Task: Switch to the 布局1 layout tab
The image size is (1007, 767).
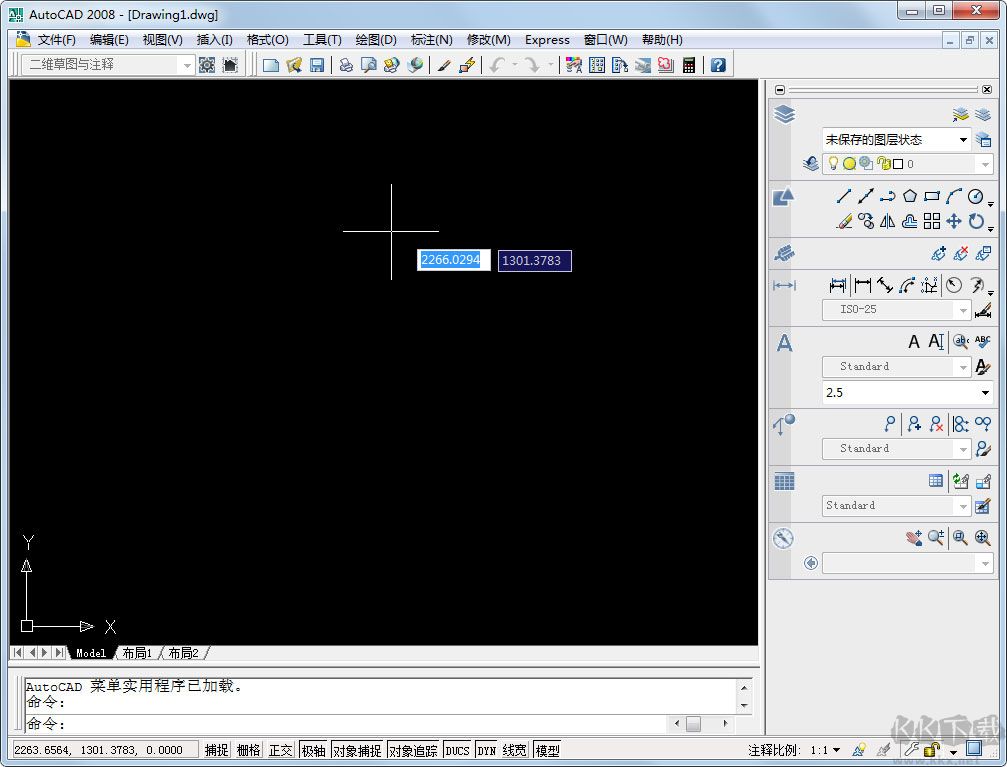Action: click(137, 653)
